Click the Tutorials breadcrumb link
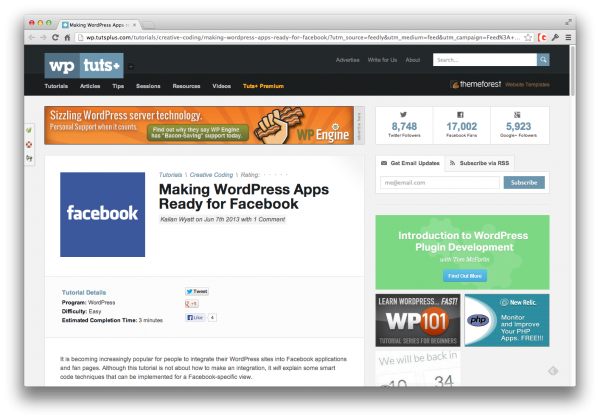600x420 pixels. pos(170,175)
